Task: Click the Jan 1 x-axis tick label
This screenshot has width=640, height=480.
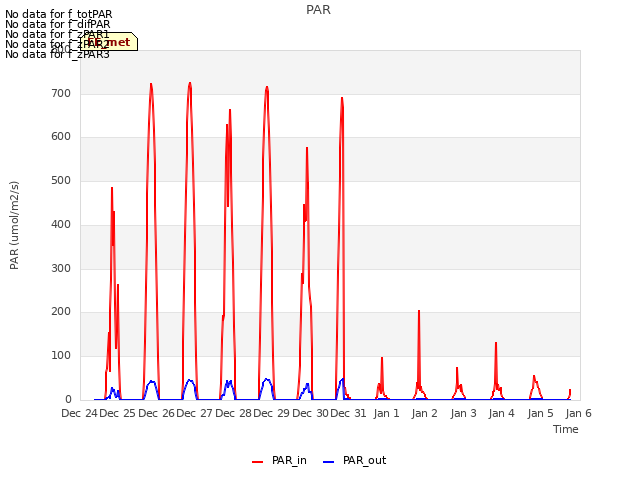Action: (x=387, y=413)
